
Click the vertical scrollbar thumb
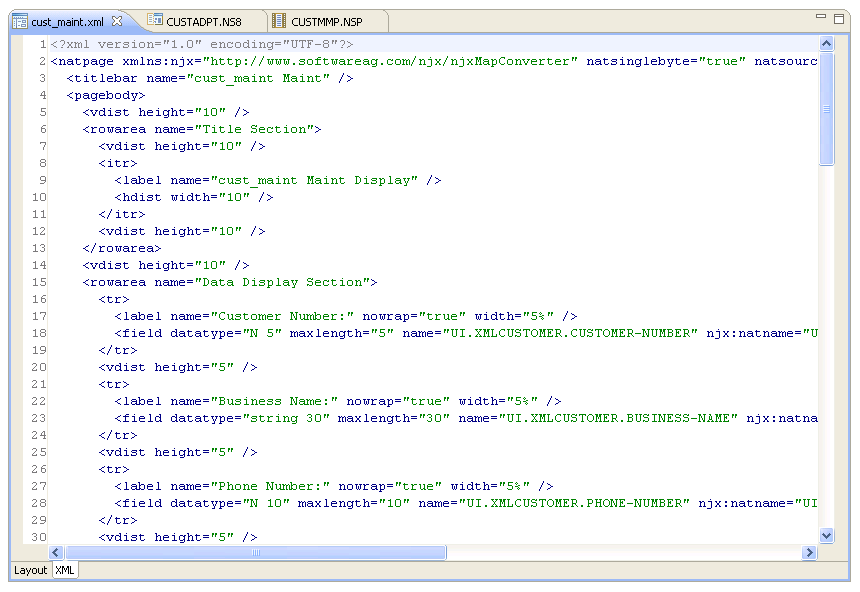click(827, 108)
